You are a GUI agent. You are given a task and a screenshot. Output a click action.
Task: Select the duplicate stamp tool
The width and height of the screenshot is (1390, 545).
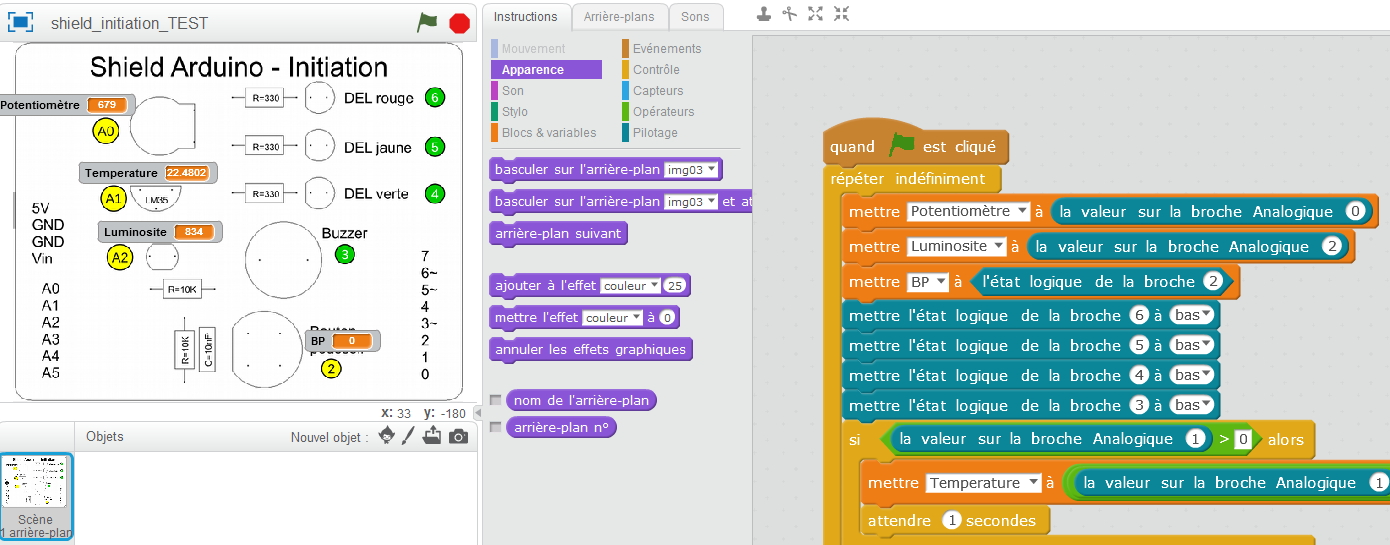(764, 14)
